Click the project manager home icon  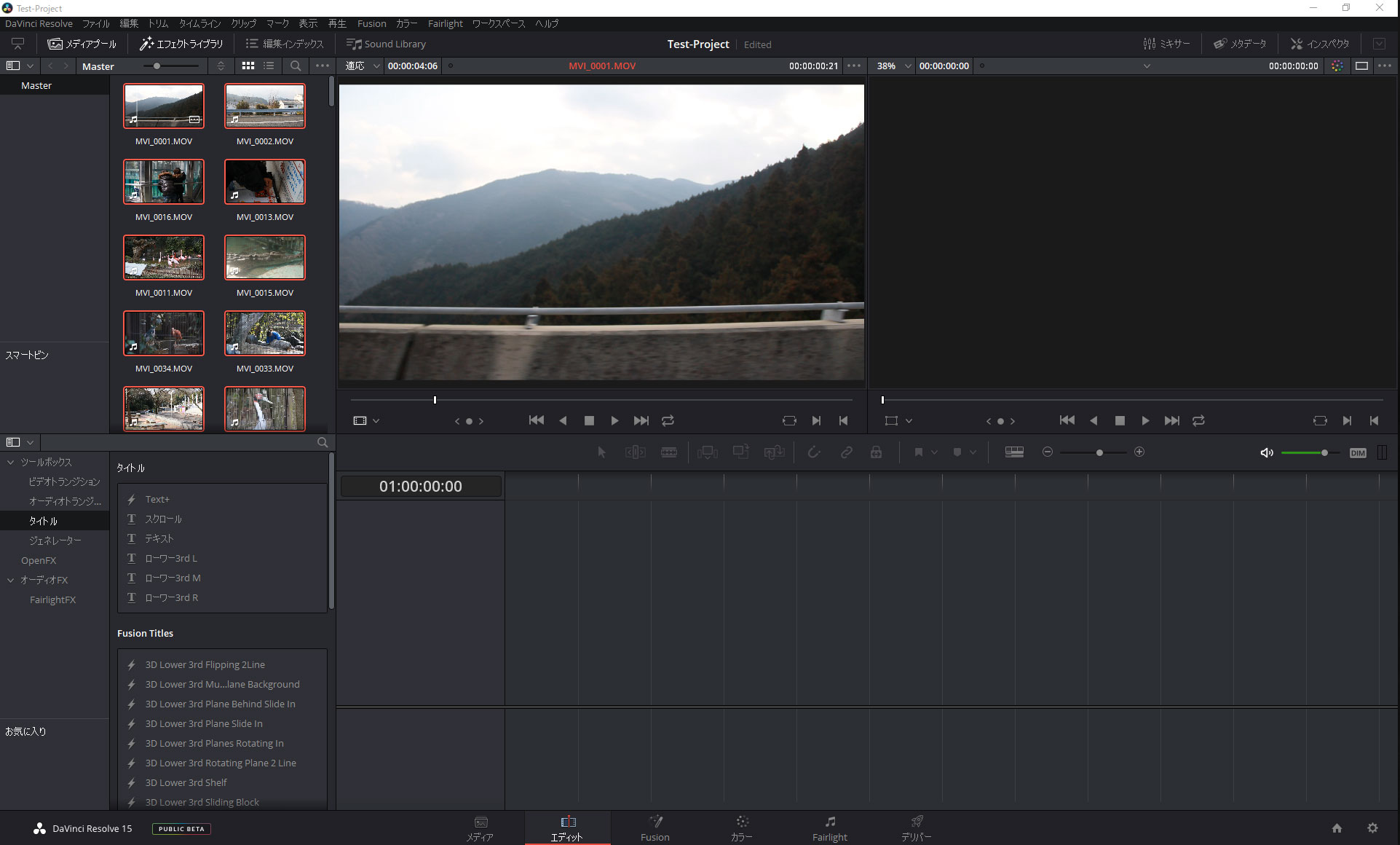(1337, 828)
